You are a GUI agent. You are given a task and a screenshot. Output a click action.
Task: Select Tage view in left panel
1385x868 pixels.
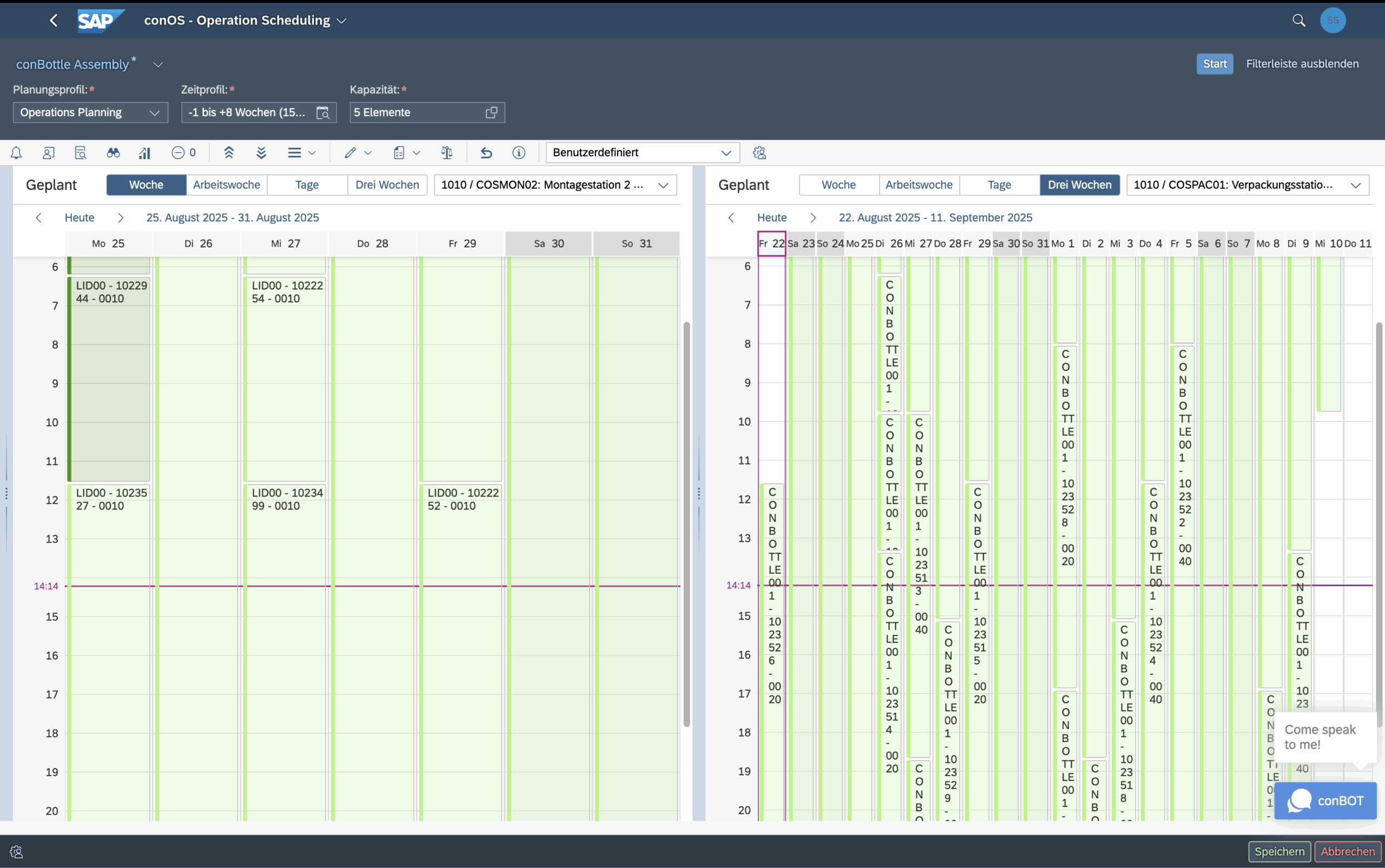pos(307,185)
